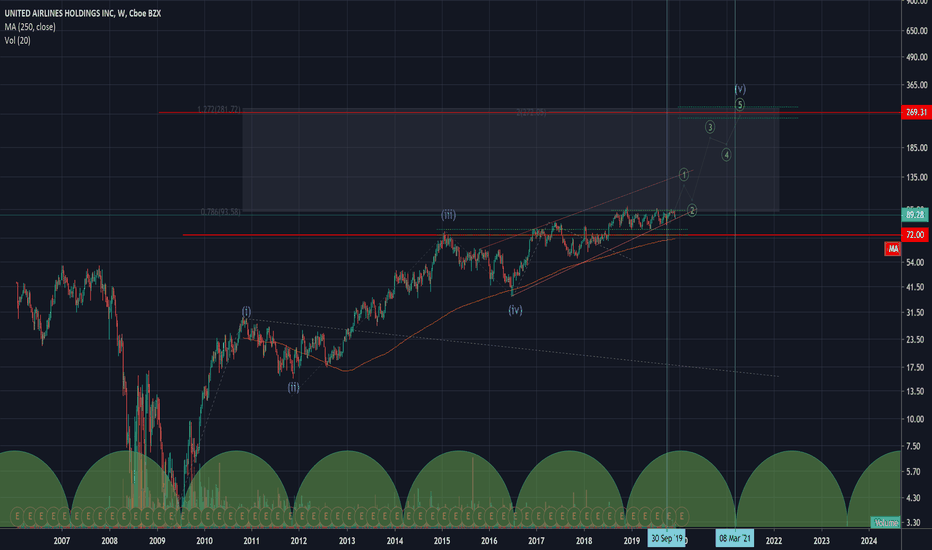
Task: Click the 2012 year label on the time axis
Action: point(299,540)
